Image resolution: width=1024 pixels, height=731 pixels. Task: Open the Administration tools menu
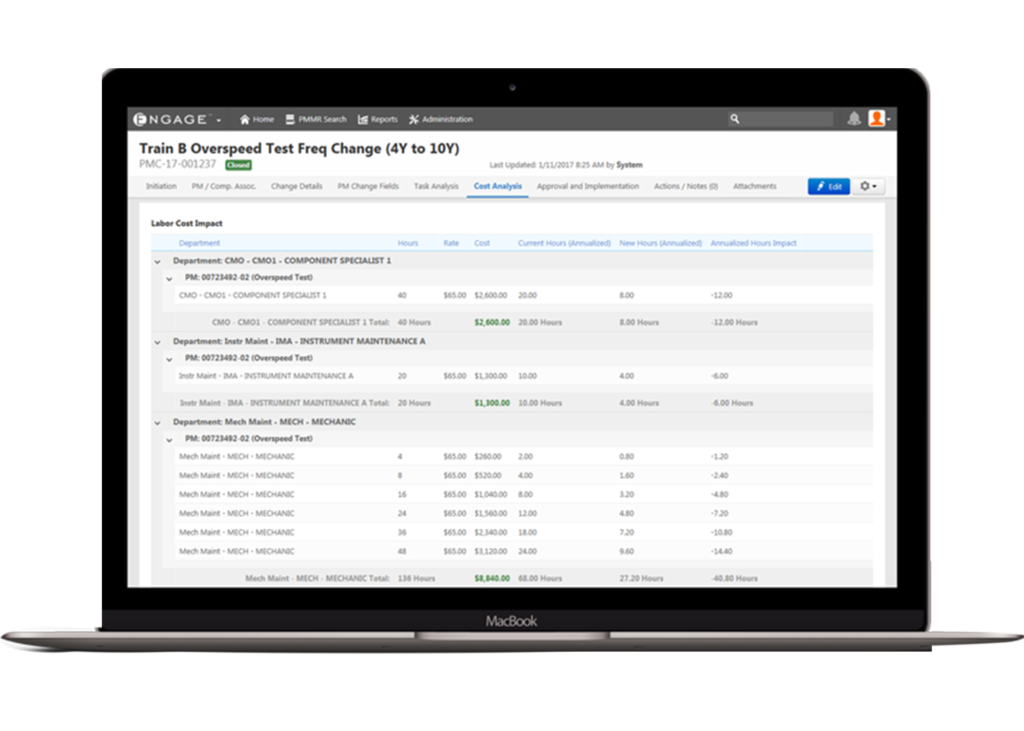(x=415, y=119)
